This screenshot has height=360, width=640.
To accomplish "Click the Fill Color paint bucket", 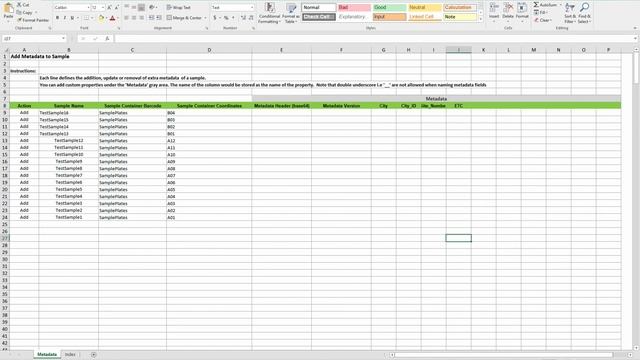I will [x=101, y=18].
